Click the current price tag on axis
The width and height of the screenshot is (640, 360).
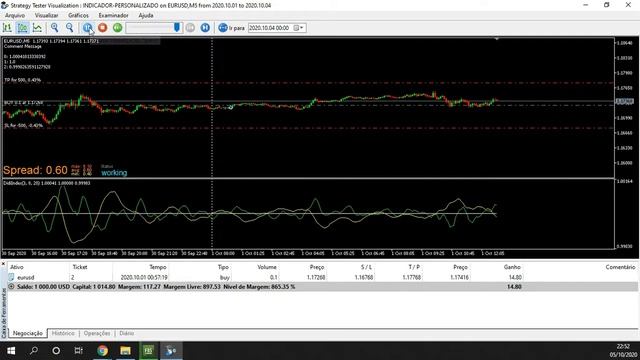tap(624, 101)
